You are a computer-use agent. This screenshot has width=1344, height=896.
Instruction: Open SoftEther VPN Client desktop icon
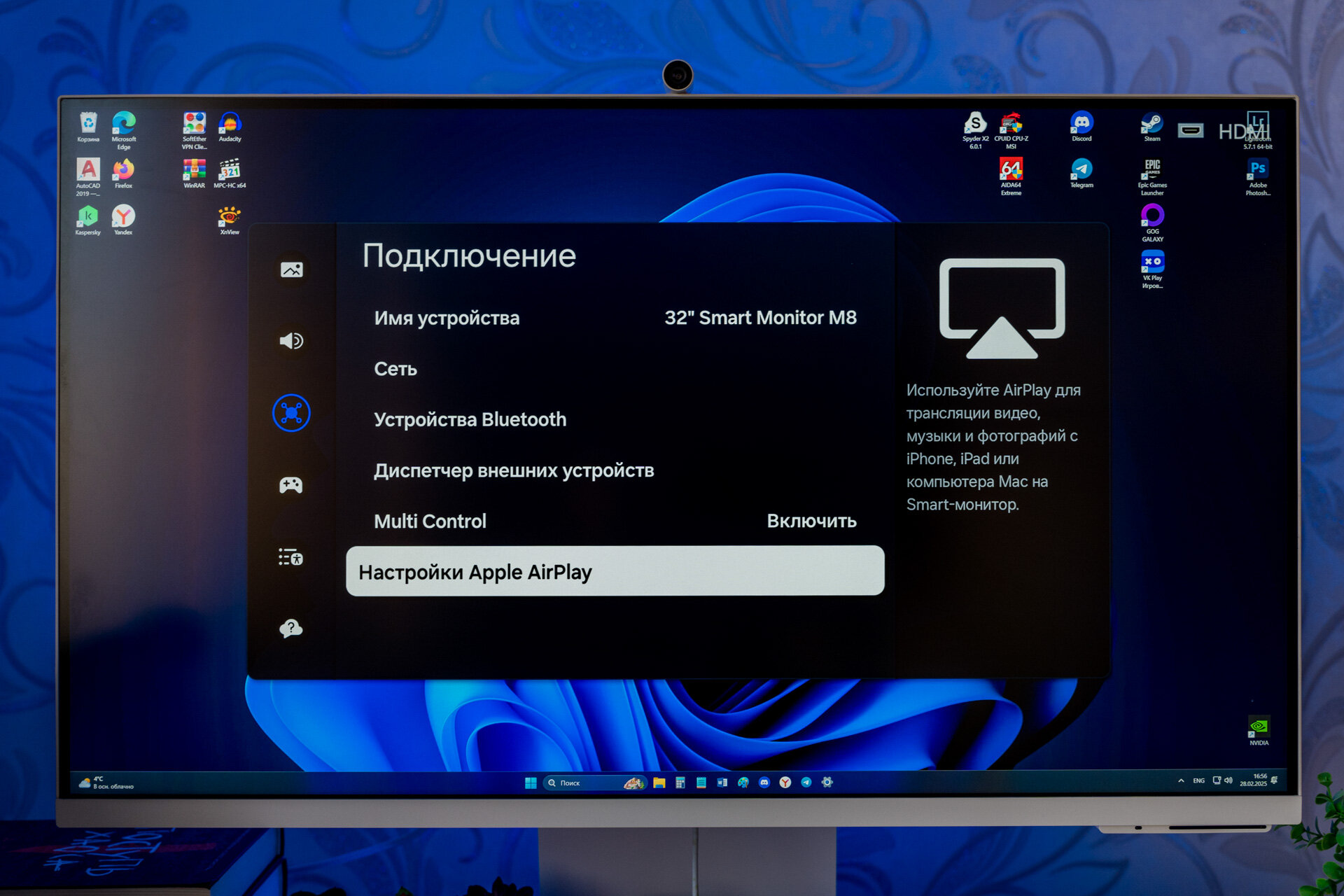click(195, 130)
